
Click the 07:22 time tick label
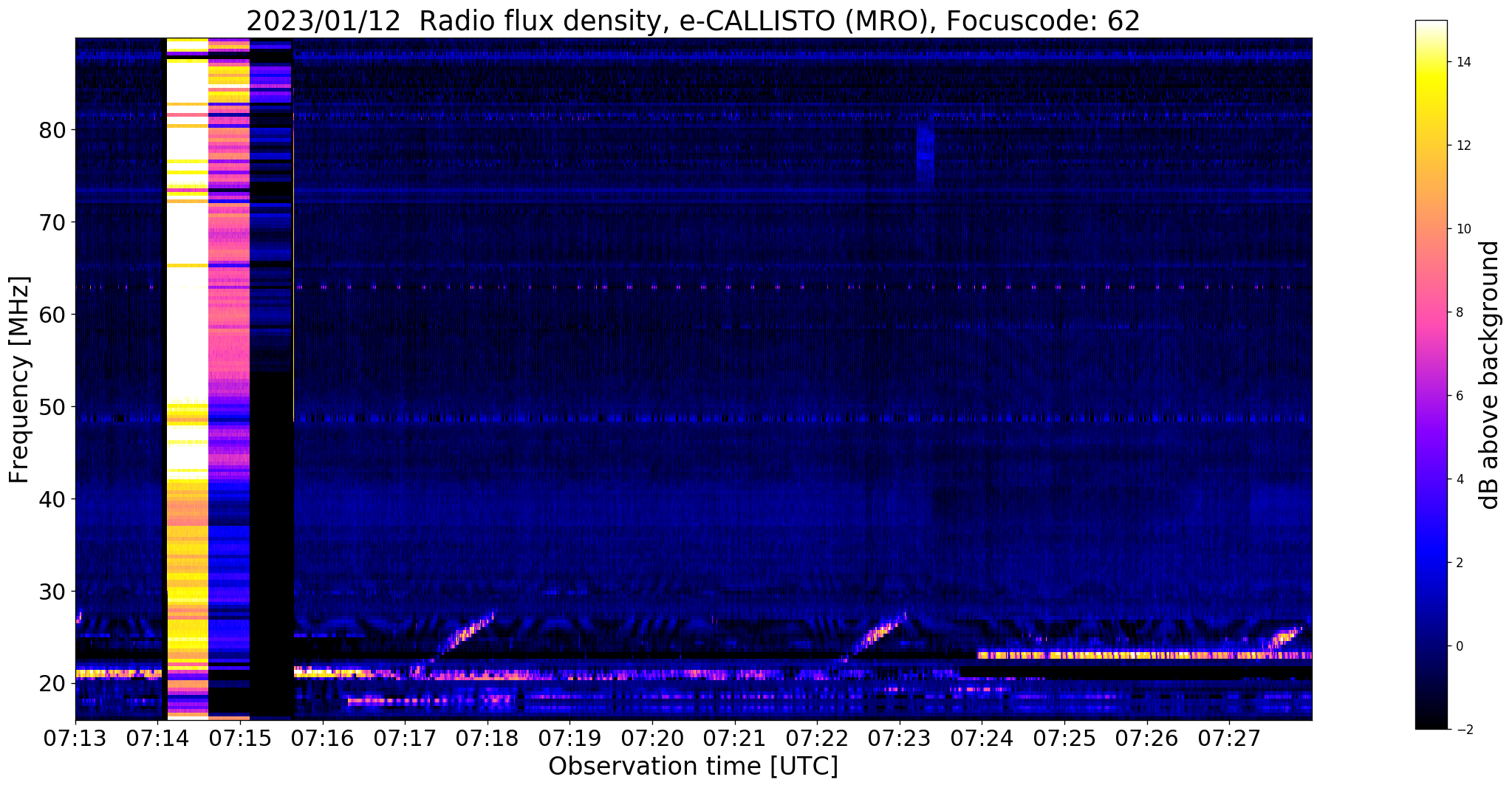tap(817, 739)
